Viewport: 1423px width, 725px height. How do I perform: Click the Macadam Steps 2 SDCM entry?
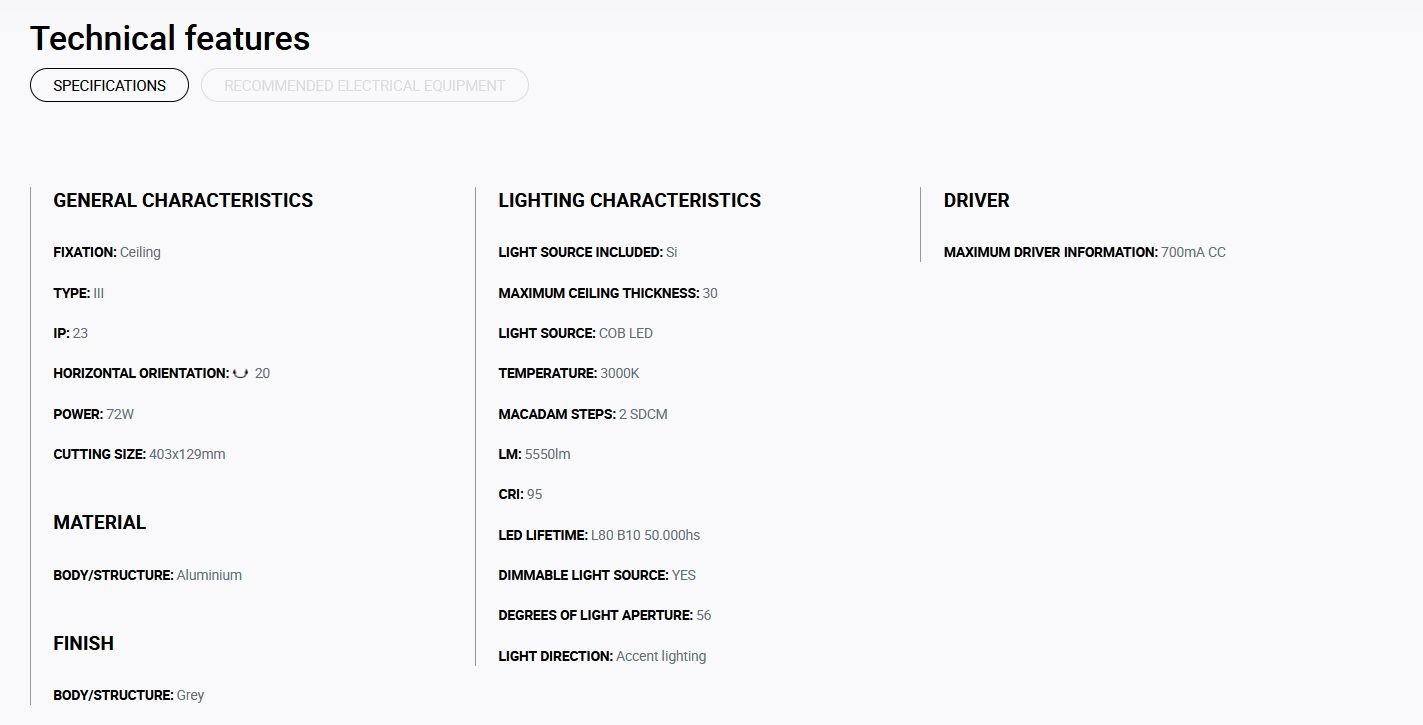coord(583,414)
